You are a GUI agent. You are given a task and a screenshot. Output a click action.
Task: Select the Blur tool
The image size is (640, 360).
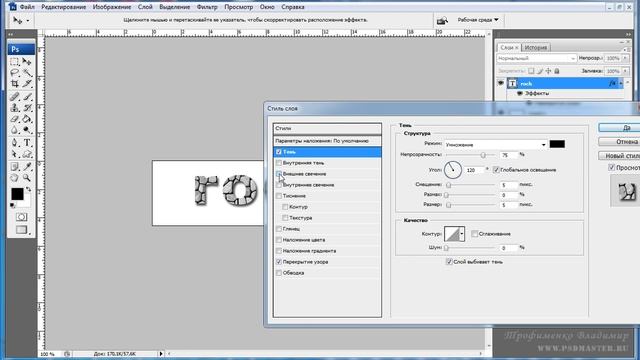click(x=15, y=130)
